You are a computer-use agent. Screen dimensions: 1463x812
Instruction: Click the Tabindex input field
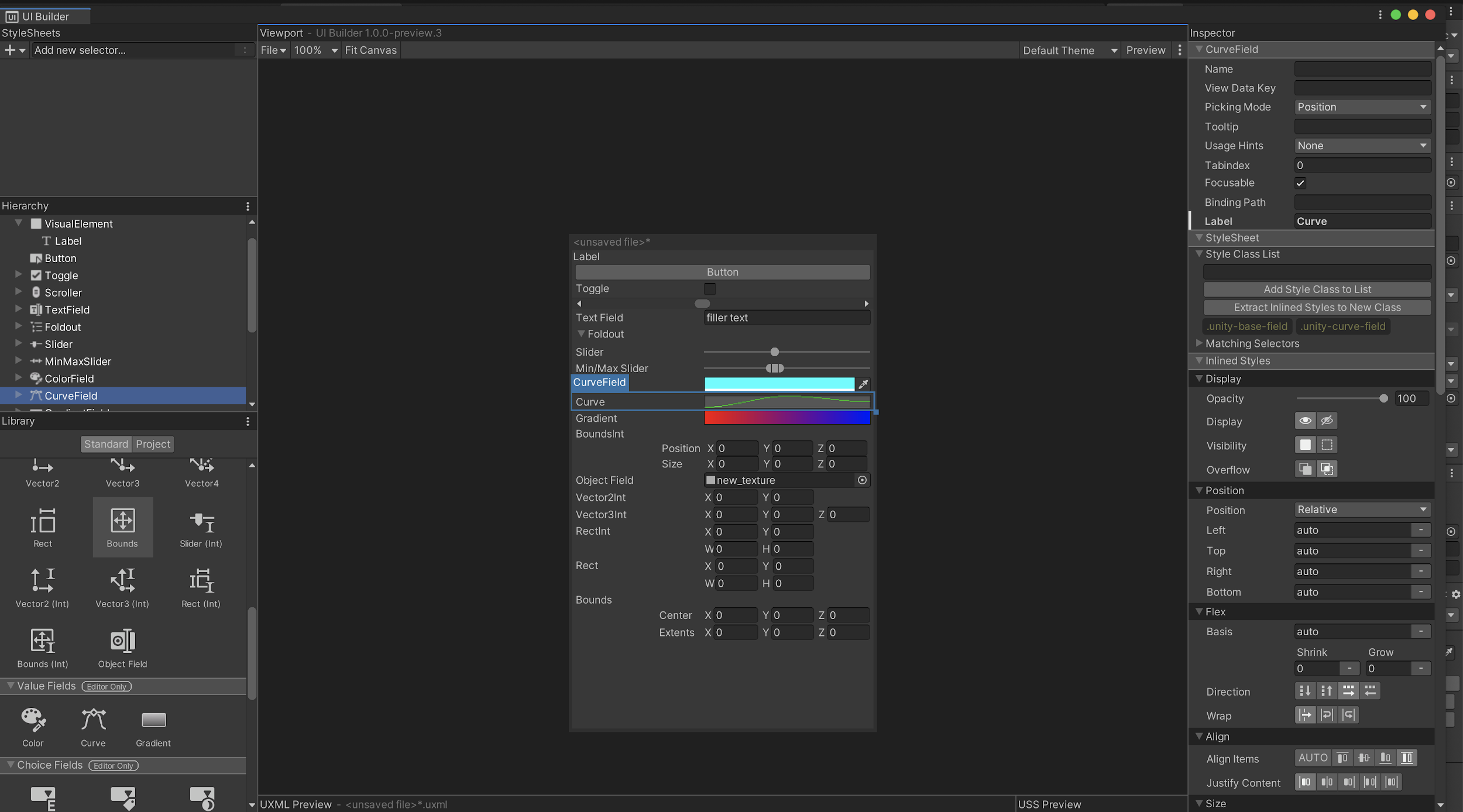[1362, 166]
